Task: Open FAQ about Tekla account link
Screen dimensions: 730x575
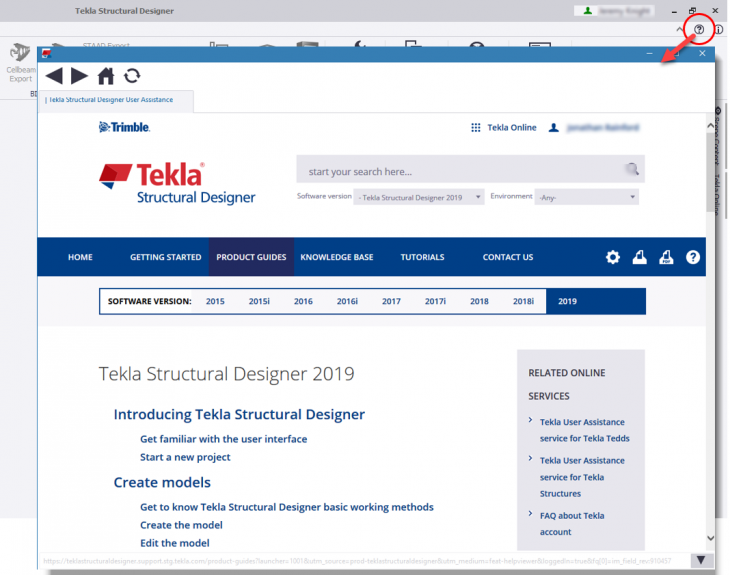Action: pos(572,524)
